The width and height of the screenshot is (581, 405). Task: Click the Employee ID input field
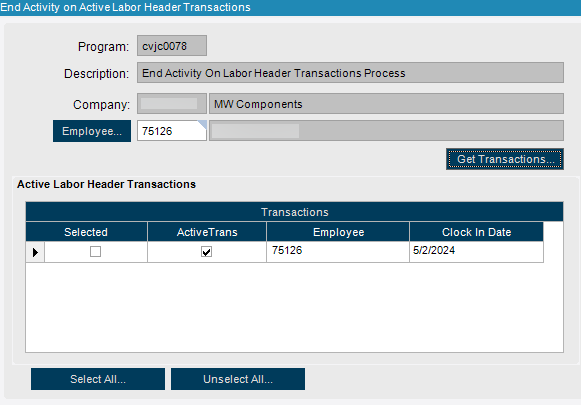[172, 131]
